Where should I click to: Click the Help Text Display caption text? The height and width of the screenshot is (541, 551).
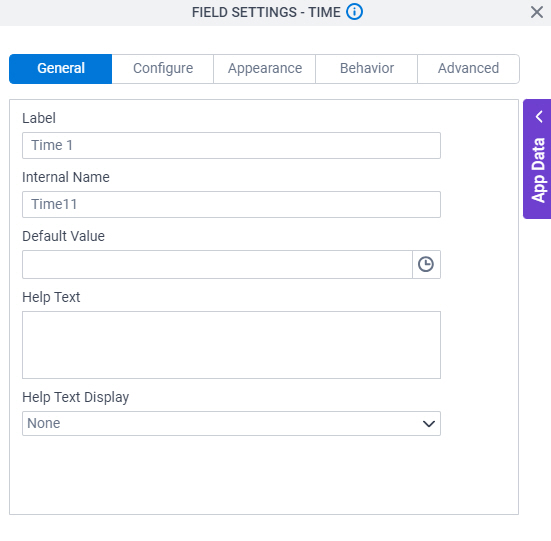(x=76, y=397)
